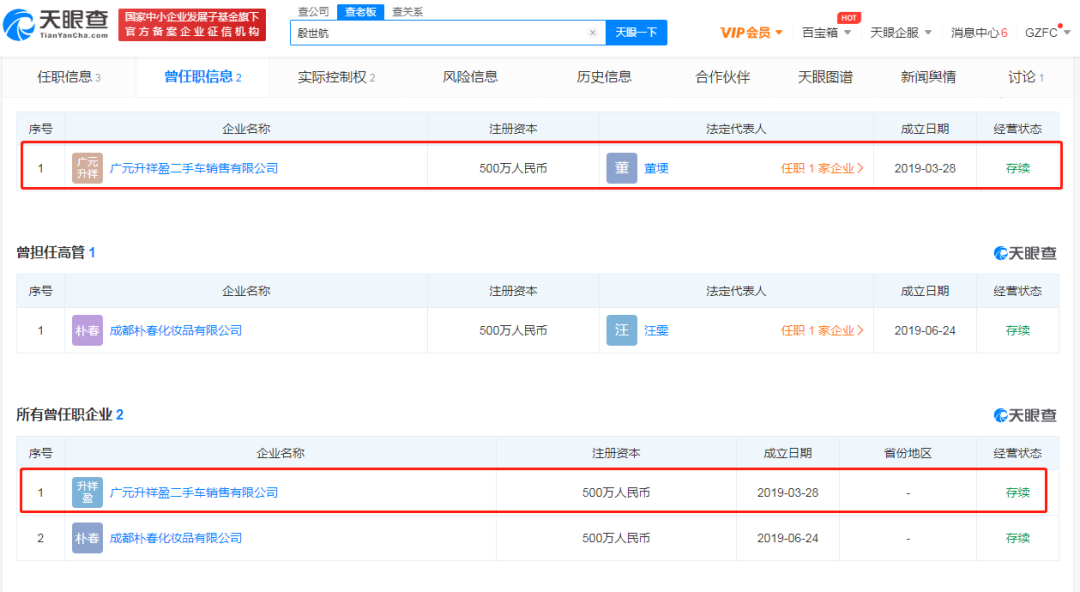
Task: Open the 曾任职信息 tab
Action: click(x=202, y=76)
